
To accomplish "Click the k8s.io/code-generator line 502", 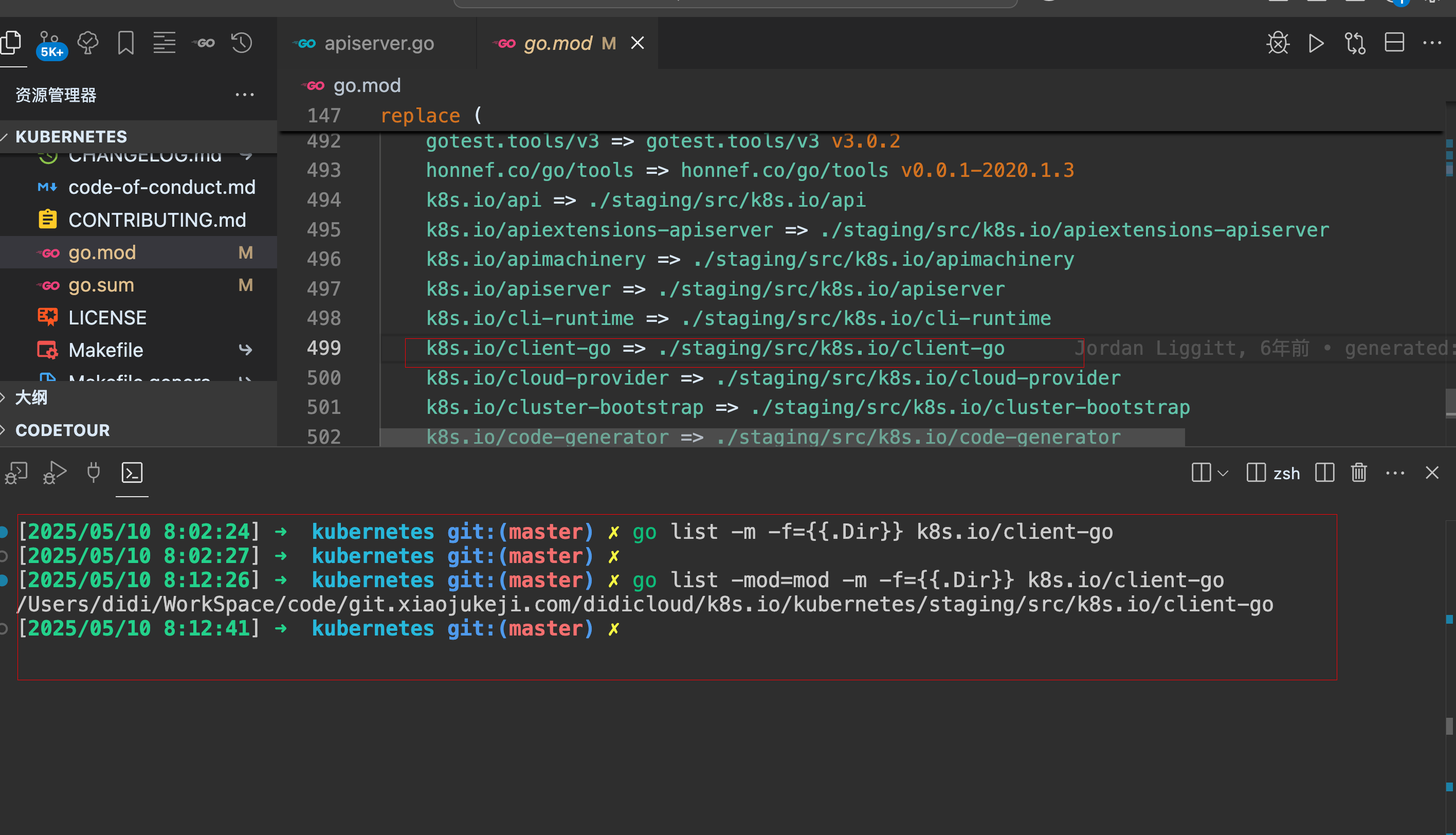I will pyautogui.click(x=773, y=437).
